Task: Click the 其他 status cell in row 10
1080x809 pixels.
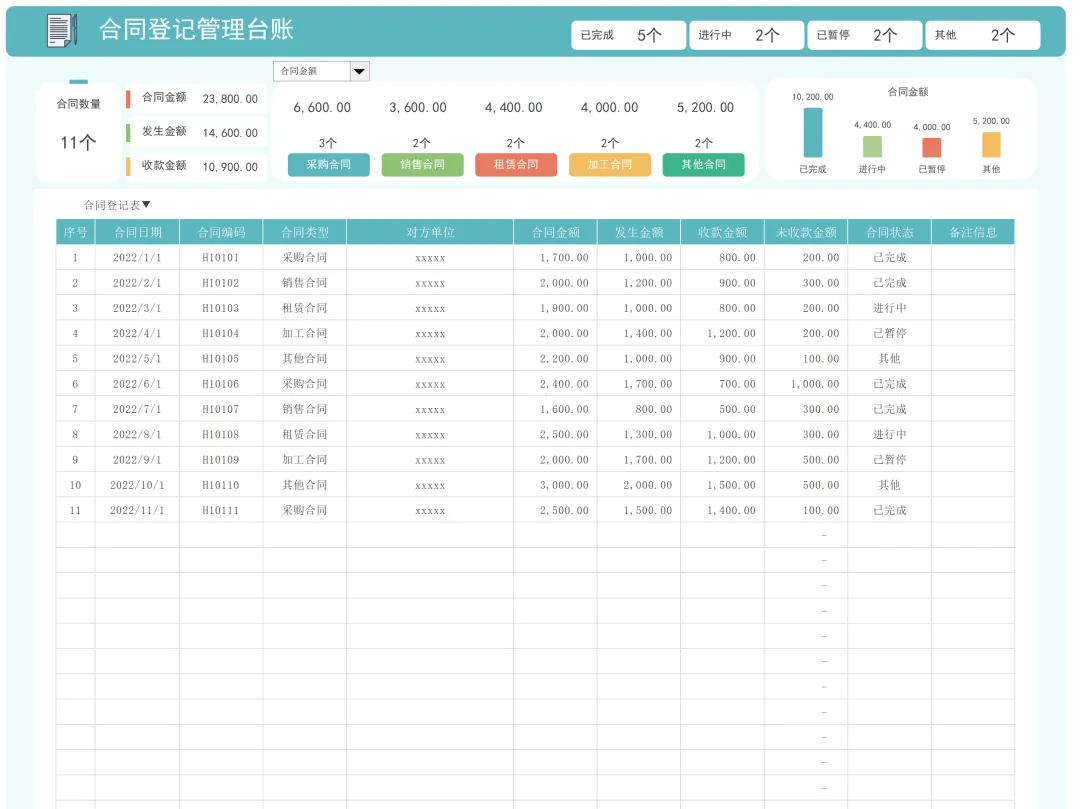Action: pyautogui.click(x=889, y=485)
